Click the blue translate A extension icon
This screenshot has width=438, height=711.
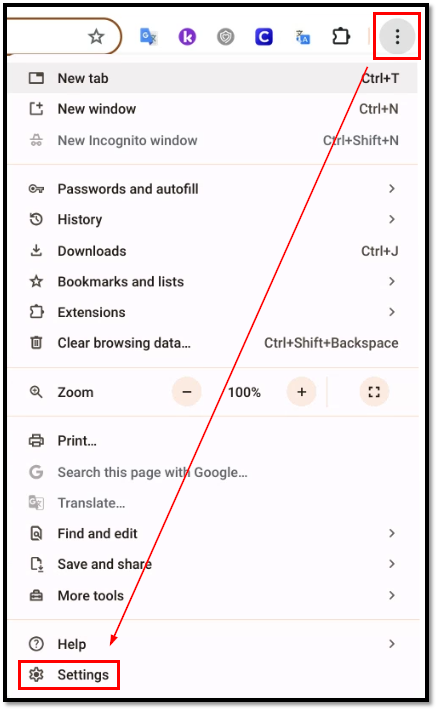[x=302, y=37]
